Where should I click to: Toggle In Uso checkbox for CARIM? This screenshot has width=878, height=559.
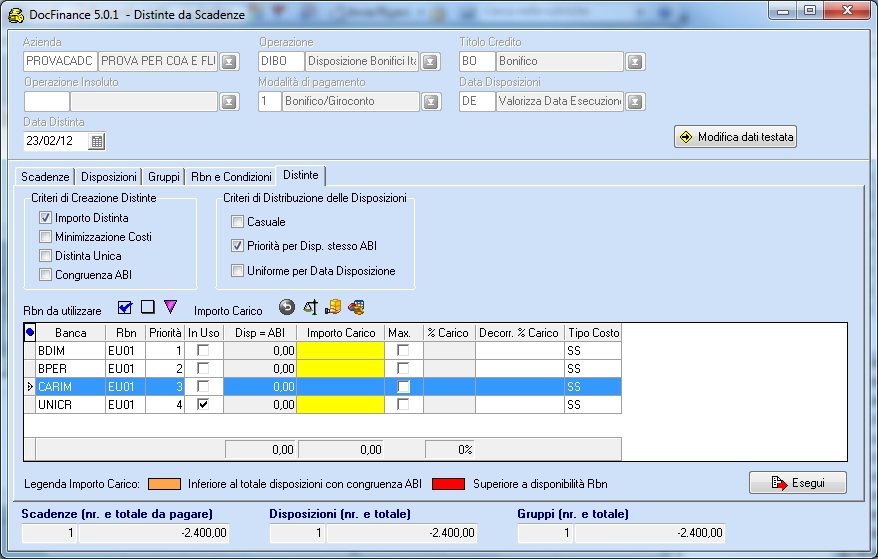point(203,386)
